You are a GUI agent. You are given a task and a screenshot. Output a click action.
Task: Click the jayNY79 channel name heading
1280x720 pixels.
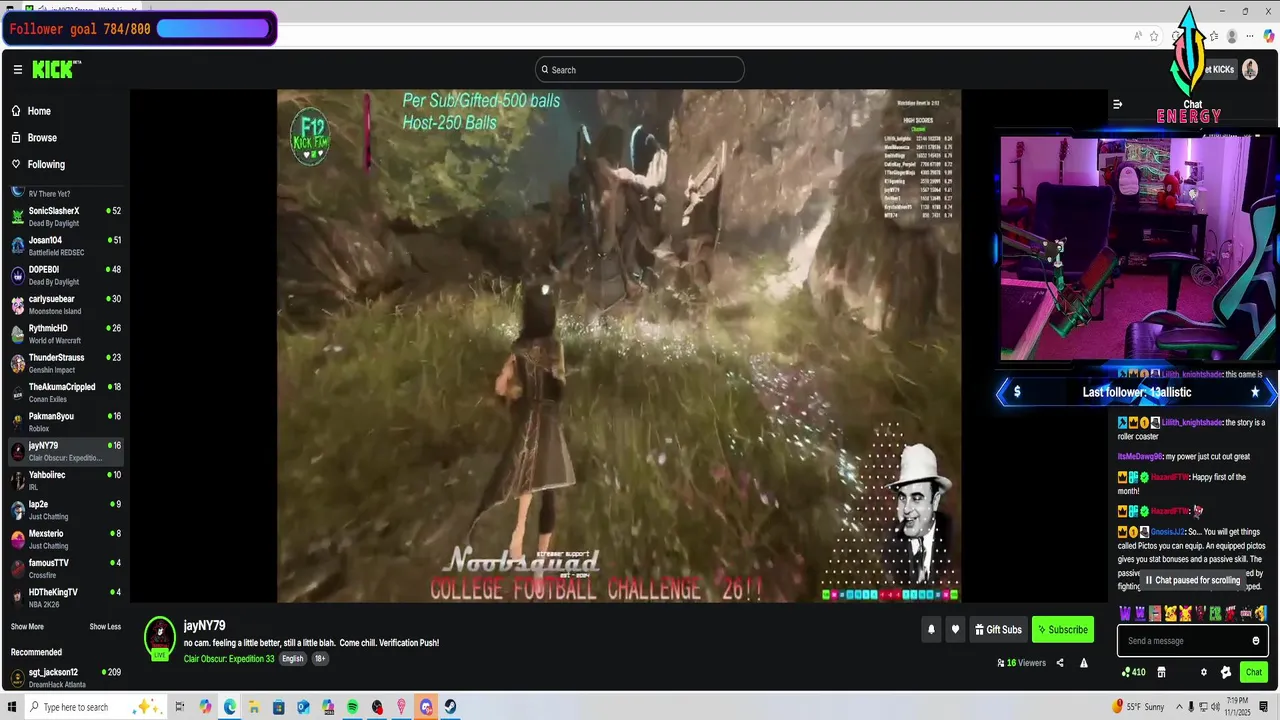pyautogui.click(x=204, y=626)
